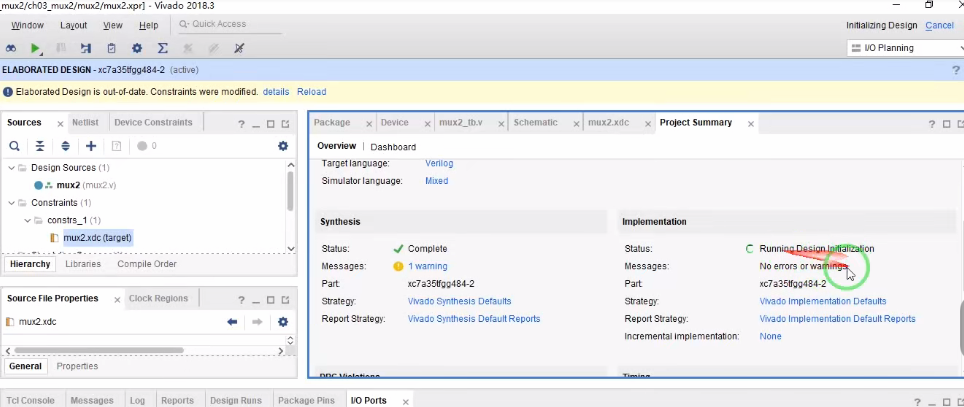The height and width of the screenshot is (407, 964).
Task: Click the green Run flow arrow
Action: (35, 48)
